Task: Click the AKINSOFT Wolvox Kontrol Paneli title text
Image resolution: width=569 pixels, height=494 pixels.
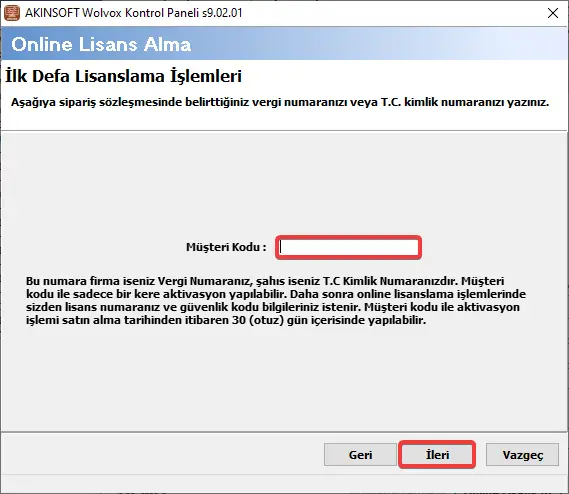Action: click(x=112, y=13)
